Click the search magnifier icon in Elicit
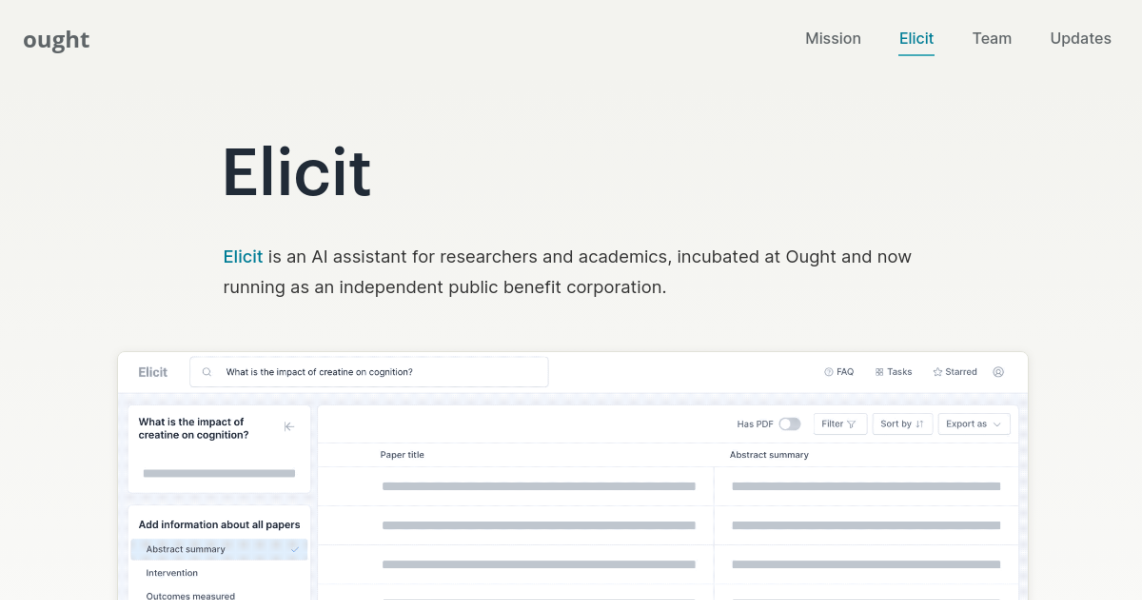Image resolution: width=1142 pixels, height=600 pixels. click(x=207, y=372)
